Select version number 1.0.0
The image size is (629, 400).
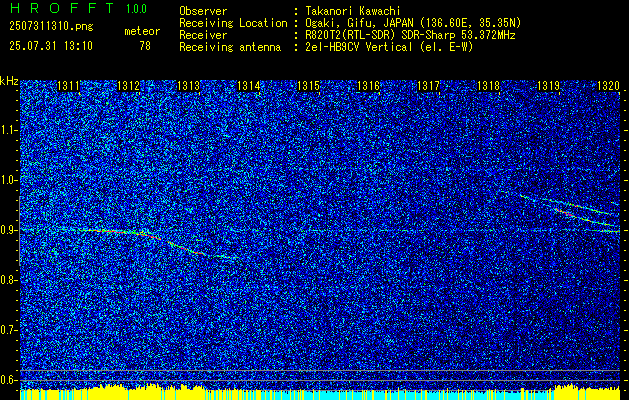tap(136, 9)
